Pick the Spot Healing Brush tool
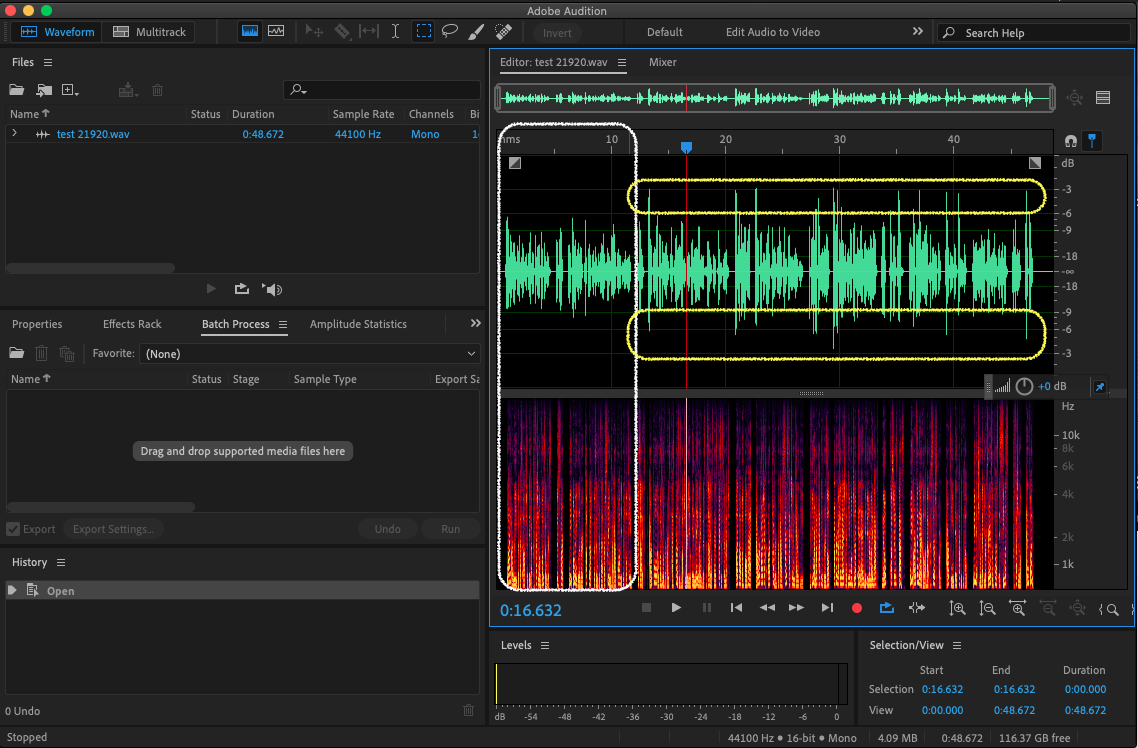The width and height of the screenshot is (1138, 748). (503, 32)
